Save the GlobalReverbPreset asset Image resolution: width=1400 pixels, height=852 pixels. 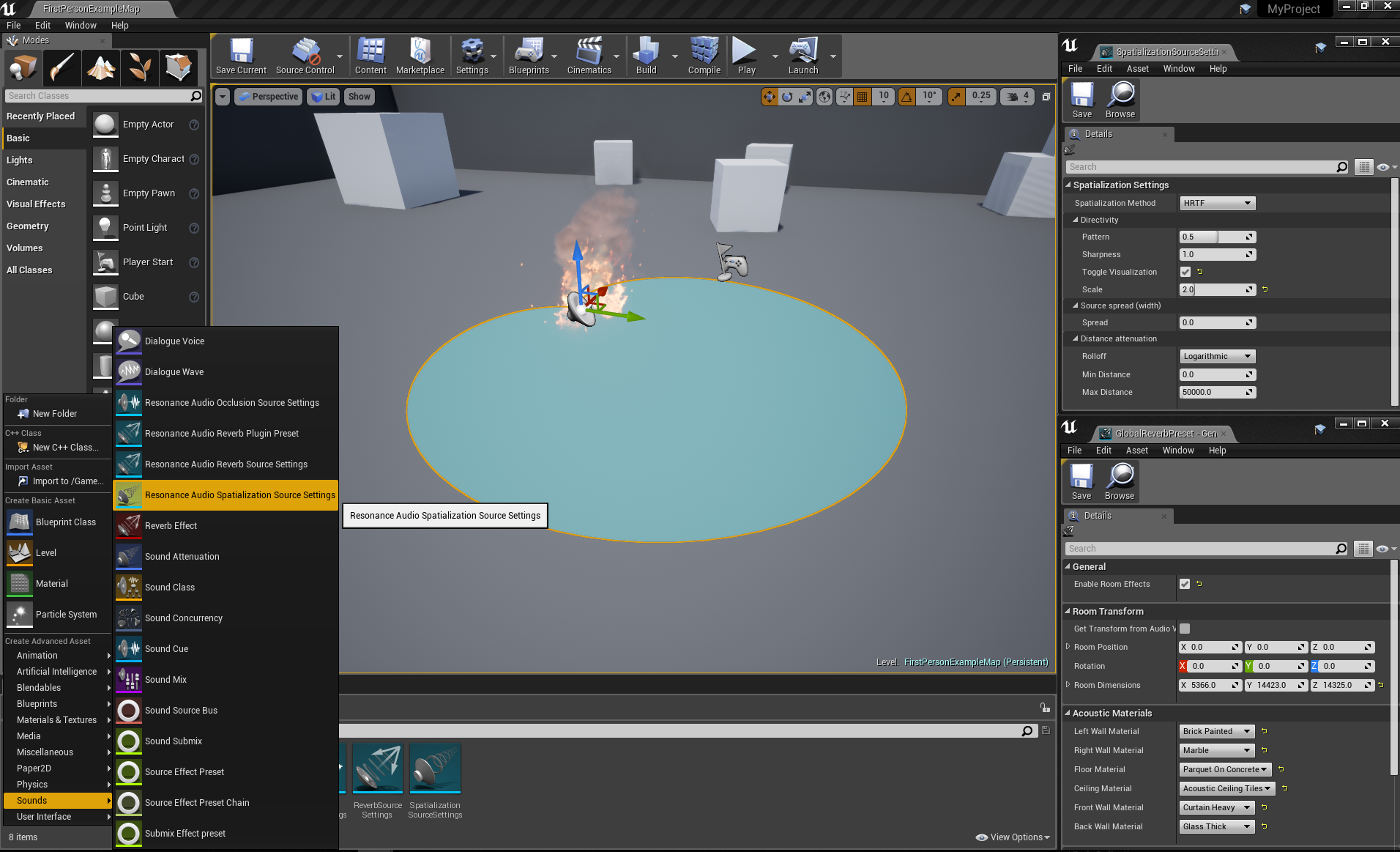tap(1081, 481)
